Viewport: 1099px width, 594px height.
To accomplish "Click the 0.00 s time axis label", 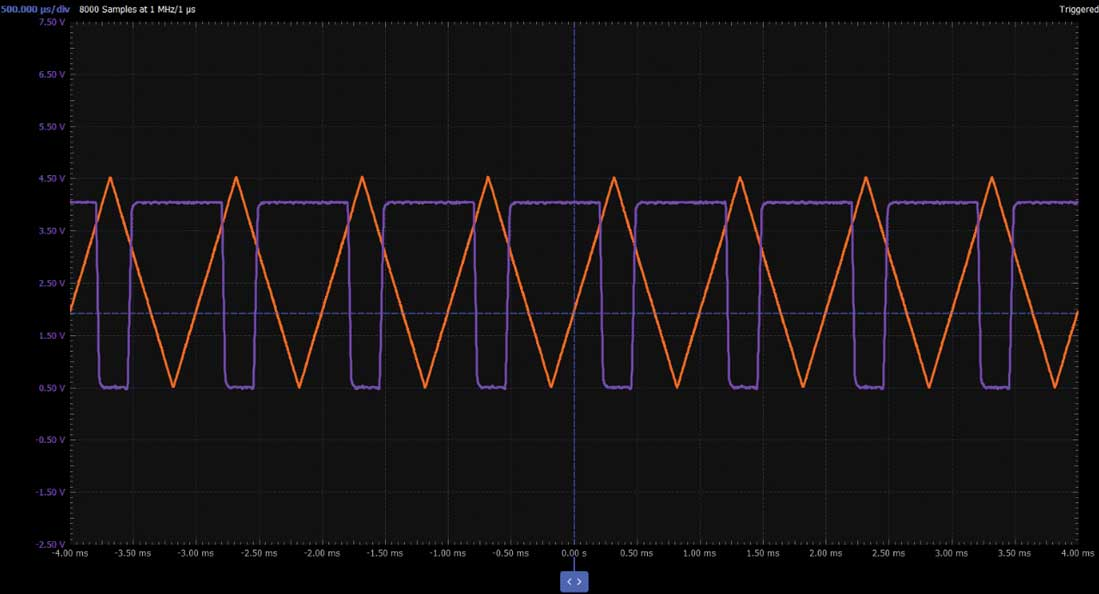I will pos(574,553).
